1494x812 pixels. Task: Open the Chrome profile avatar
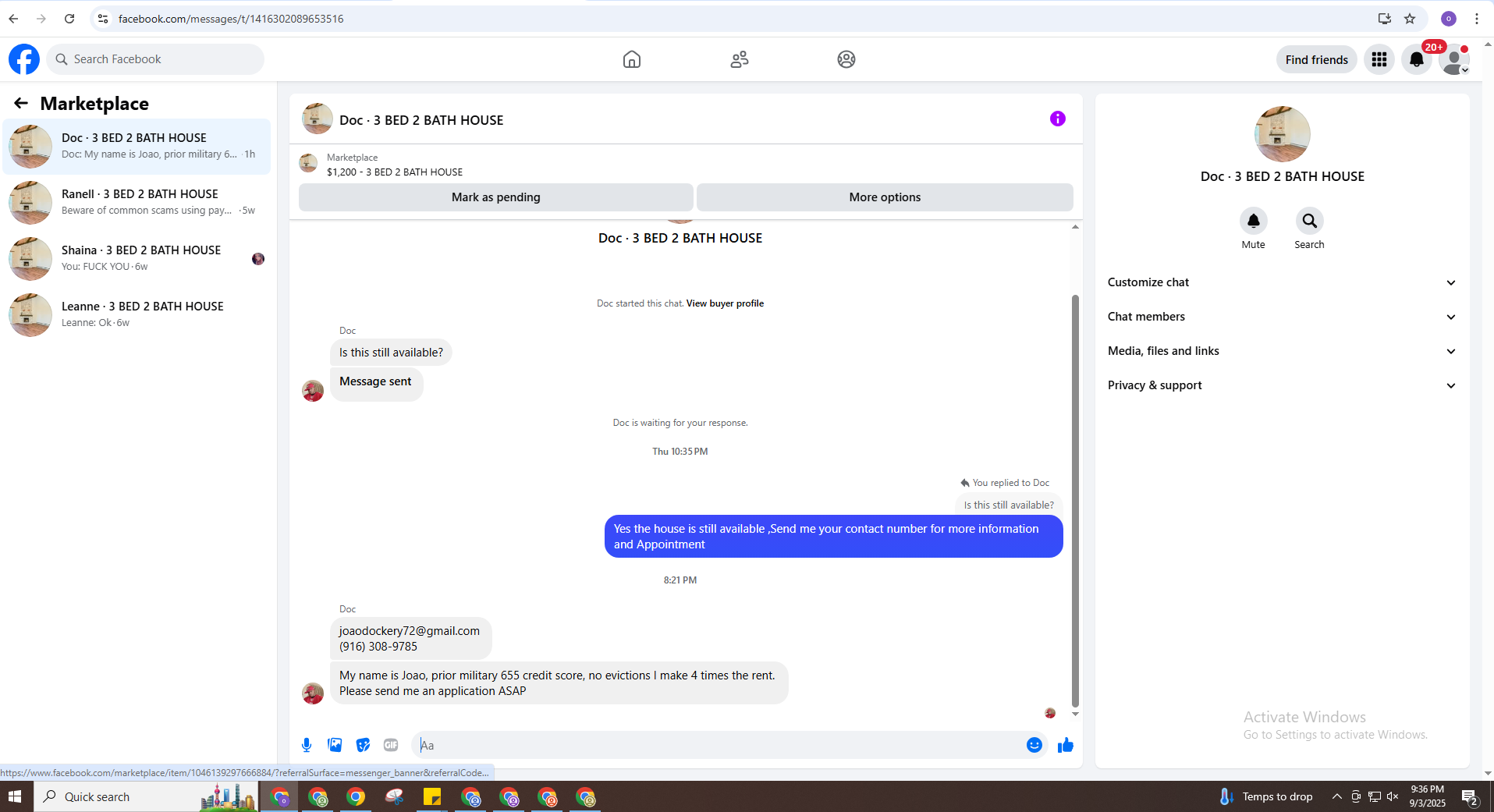[x=1449, y=19]
